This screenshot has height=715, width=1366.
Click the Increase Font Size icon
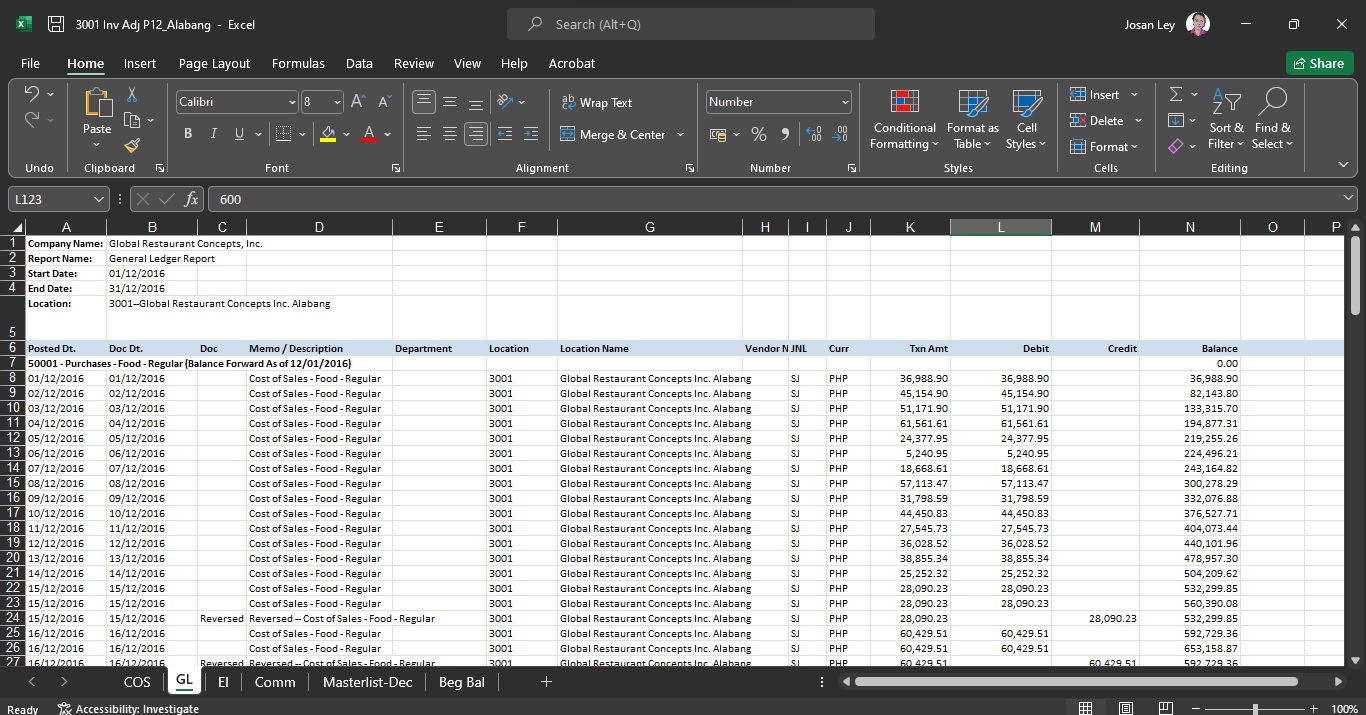[x=358, y=102]
